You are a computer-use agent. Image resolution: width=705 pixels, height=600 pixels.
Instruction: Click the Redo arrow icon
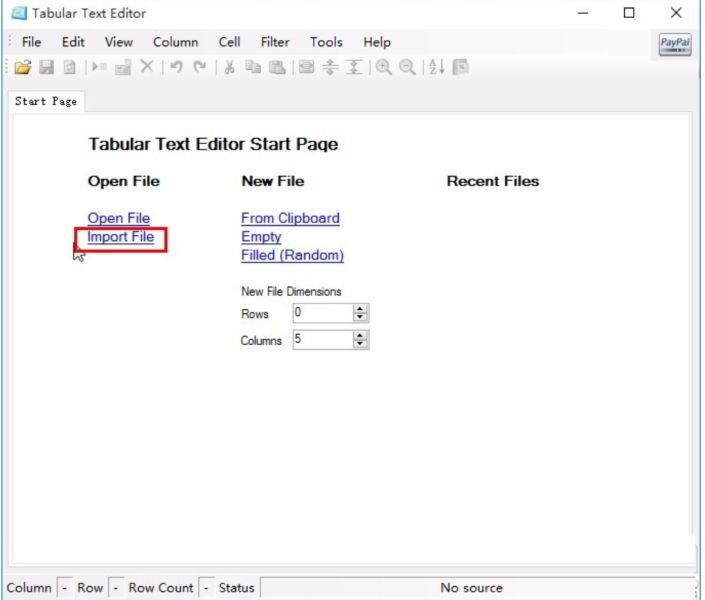pos(200,67)
